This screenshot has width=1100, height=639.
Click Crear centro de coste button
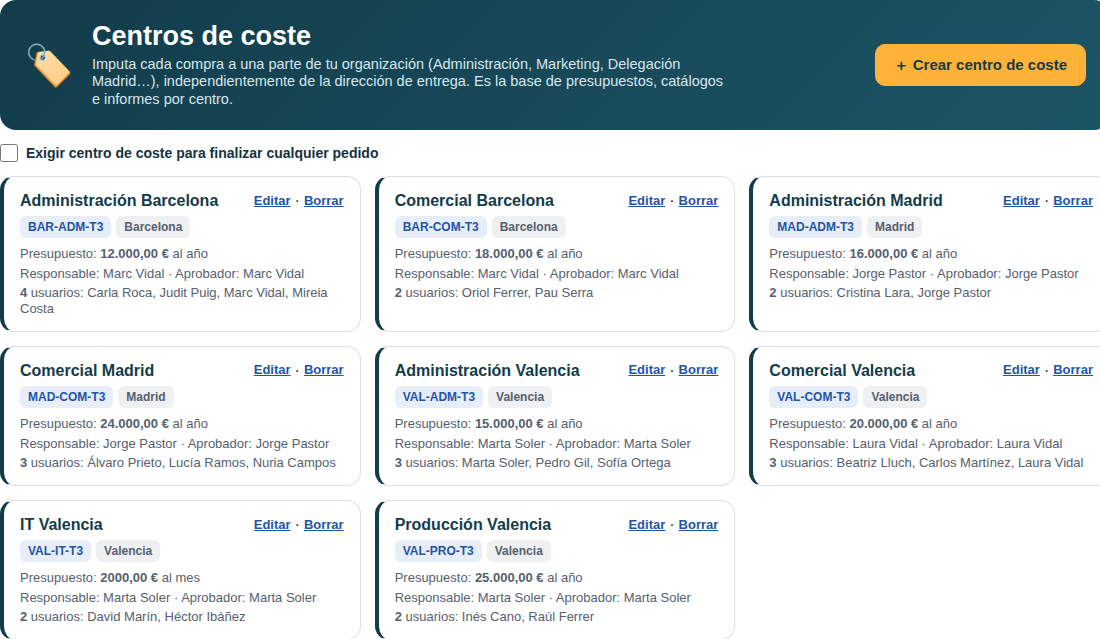pos(980,65)
